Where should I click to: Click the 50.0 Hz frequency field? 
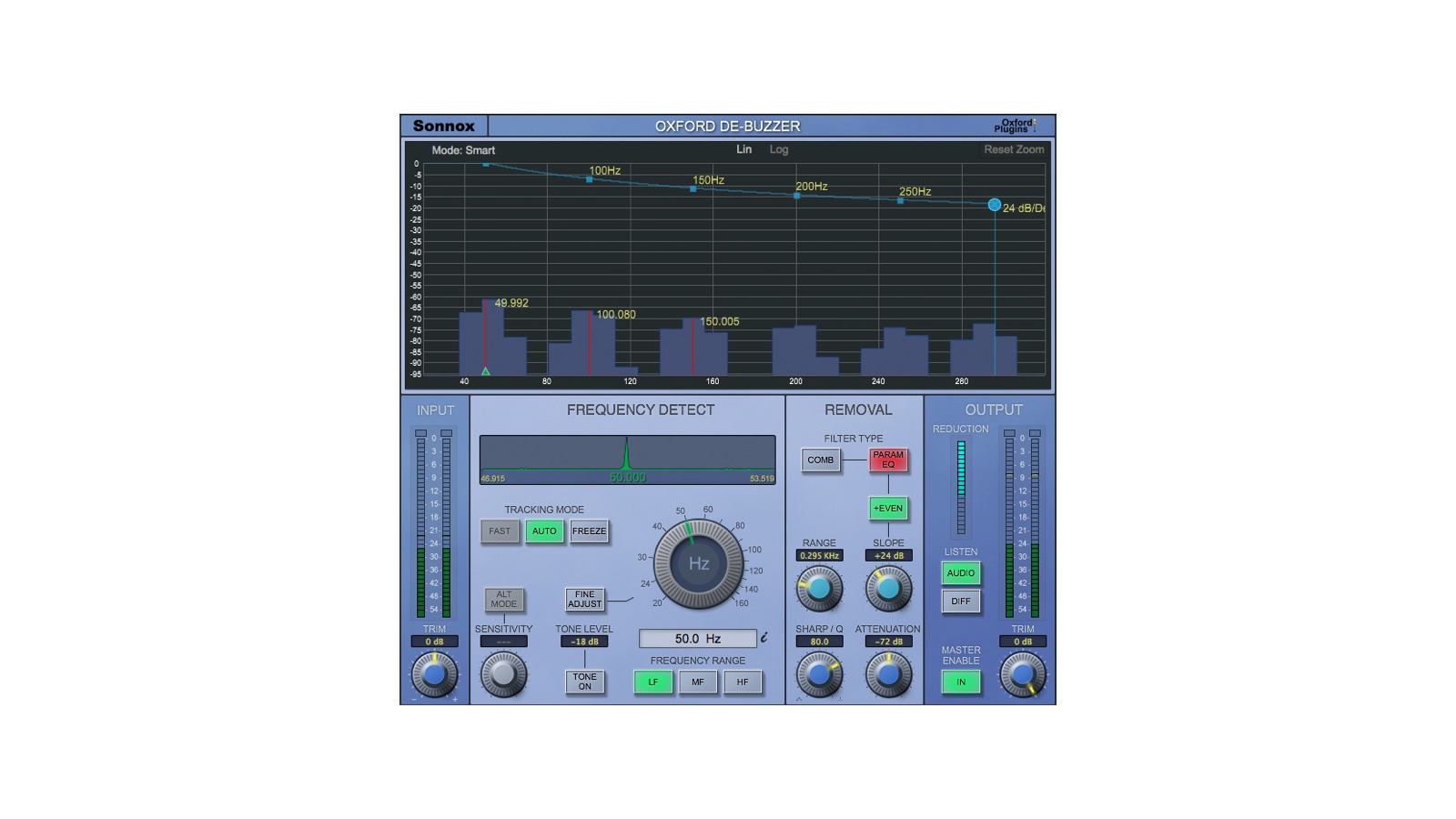[x=698, y=639]
